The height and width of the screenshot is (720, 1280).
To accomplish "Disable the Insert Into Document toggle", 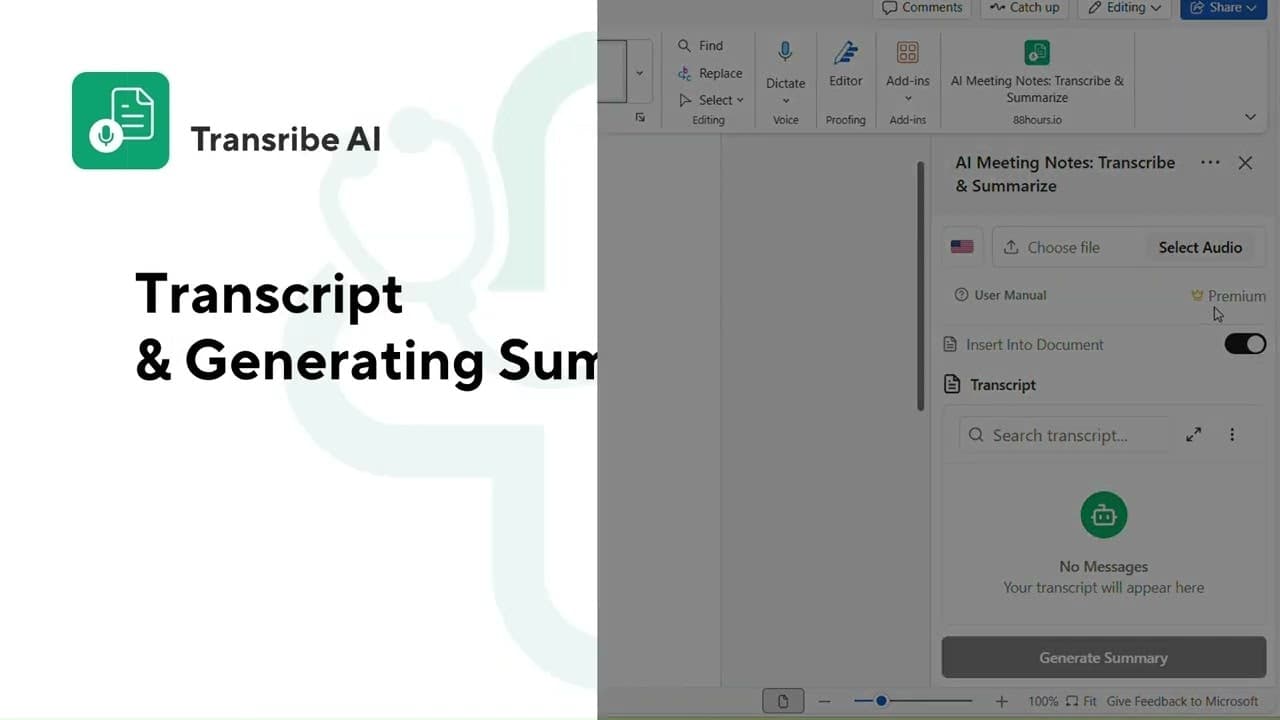I will pyautogui.click(x=1244, y=343).
